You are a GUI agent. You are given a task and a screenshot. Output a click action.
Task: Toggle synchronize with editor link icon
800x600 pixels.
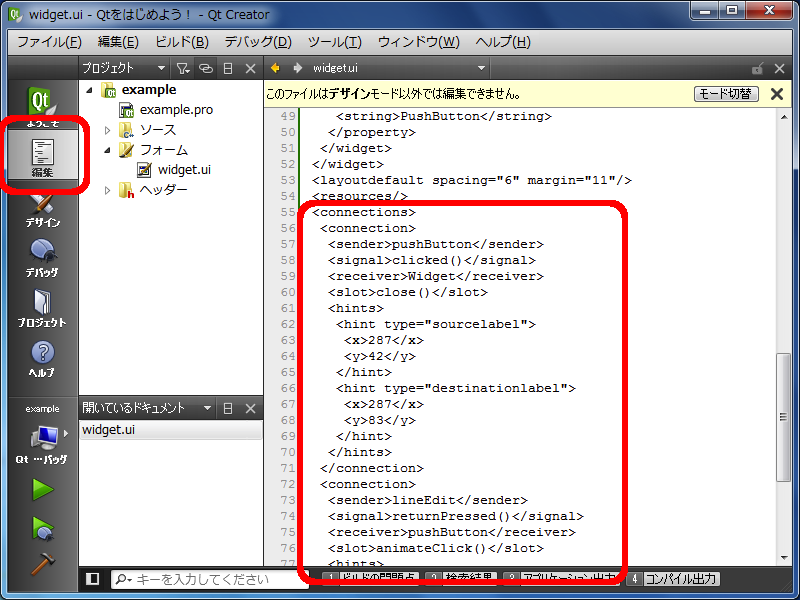[205, 68]
